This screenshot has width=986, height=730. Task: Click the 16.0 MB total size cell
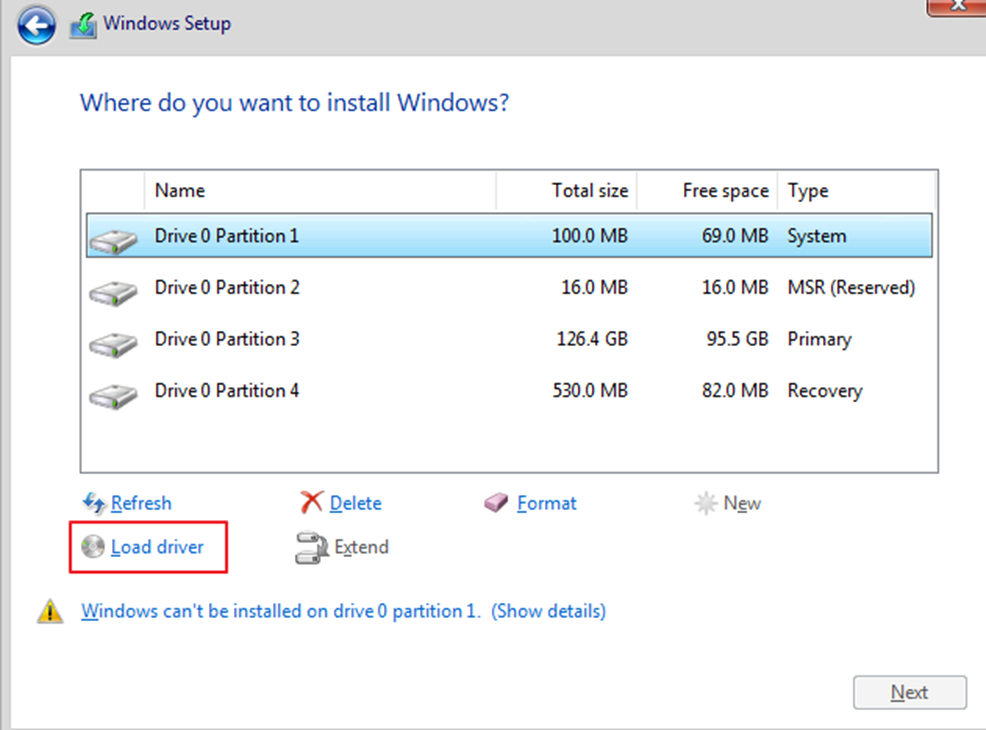click(594, 287)
